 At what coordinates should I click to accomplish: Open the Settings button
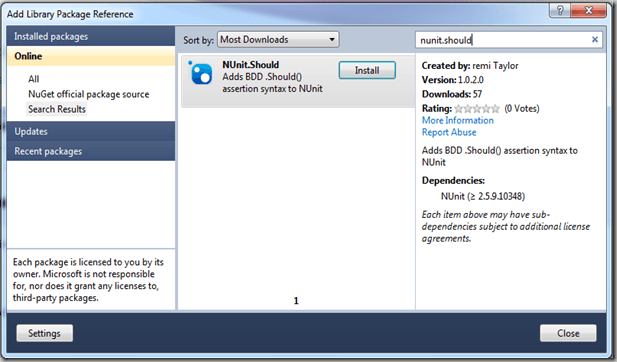(x=44, y=333)
